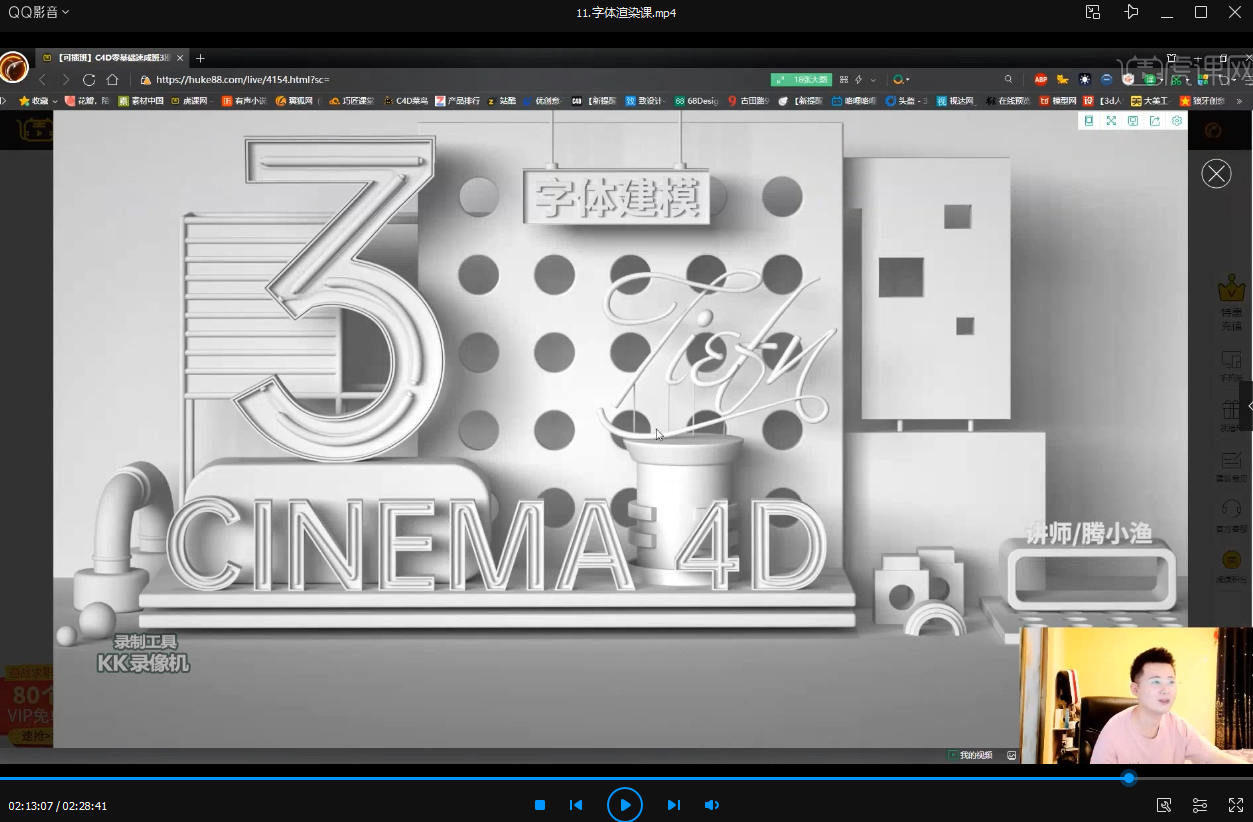Open the playback settings sliders icon

[1200, 805]
